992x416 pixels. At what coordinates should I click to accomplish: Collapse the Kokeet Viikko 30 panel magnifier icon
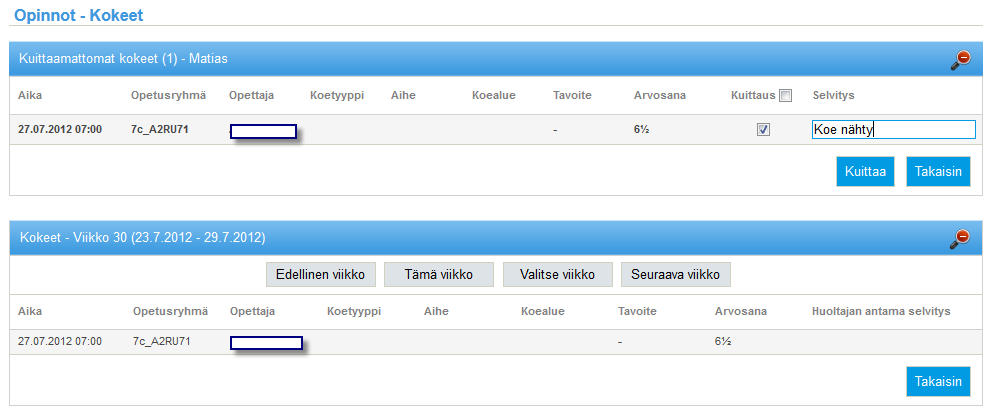pos(960,238)
